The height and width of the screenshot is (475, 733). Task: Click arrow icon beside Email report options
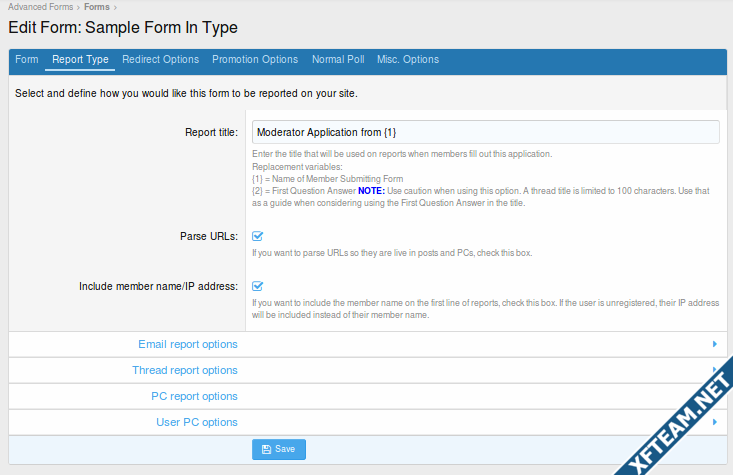point(714,344)
